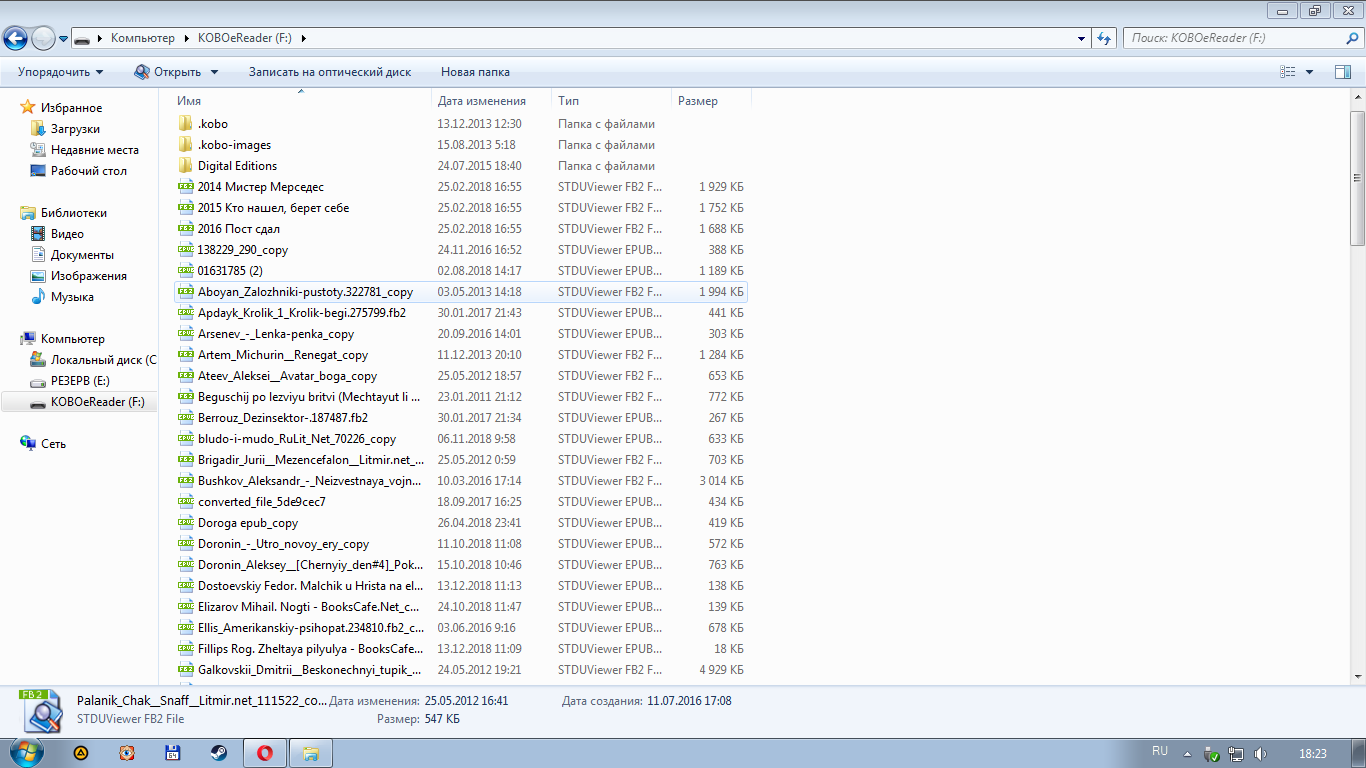
Task: Toggle the preview pane button
Action: click(x=1342, y=72)
